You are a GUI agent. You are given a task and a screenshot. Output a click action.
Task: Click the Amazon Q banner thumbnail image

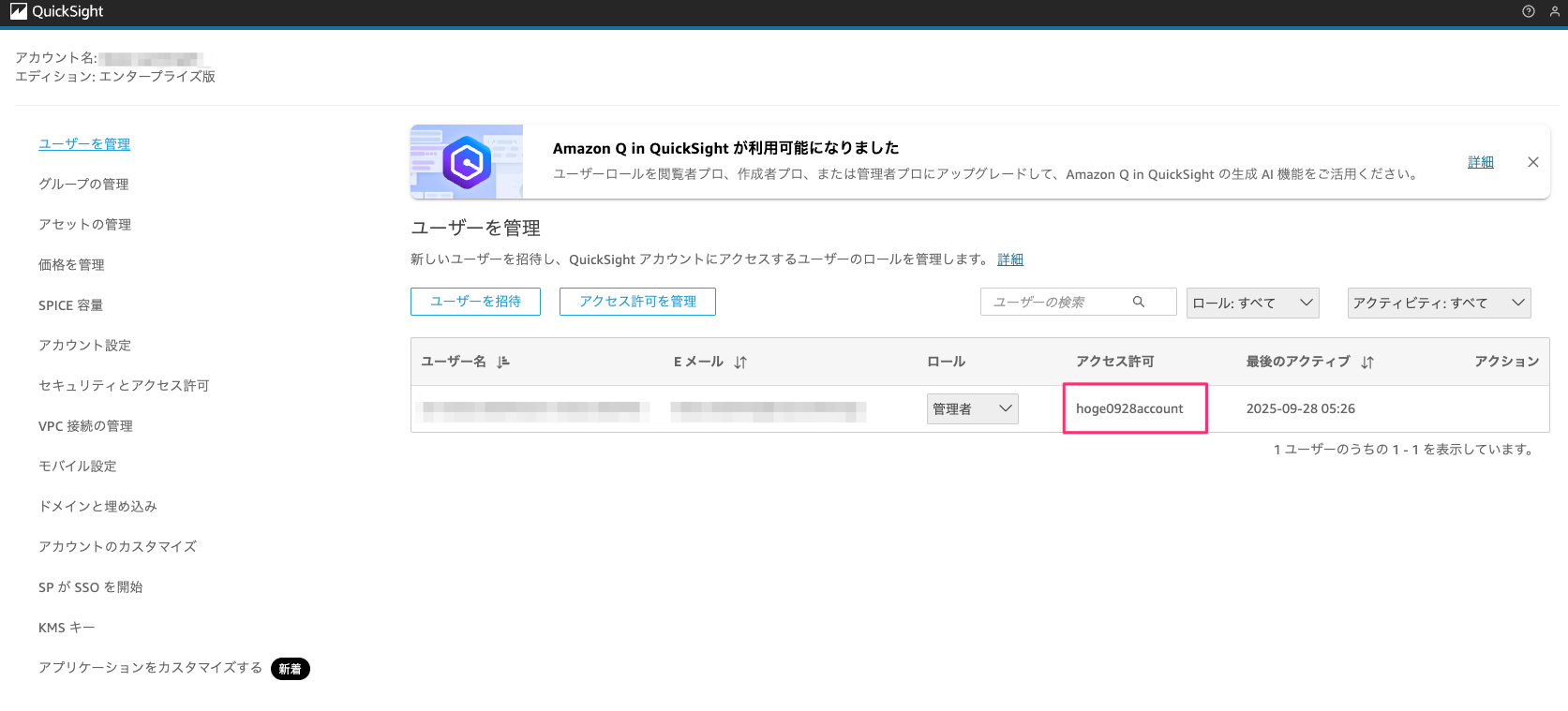[467, 162]
